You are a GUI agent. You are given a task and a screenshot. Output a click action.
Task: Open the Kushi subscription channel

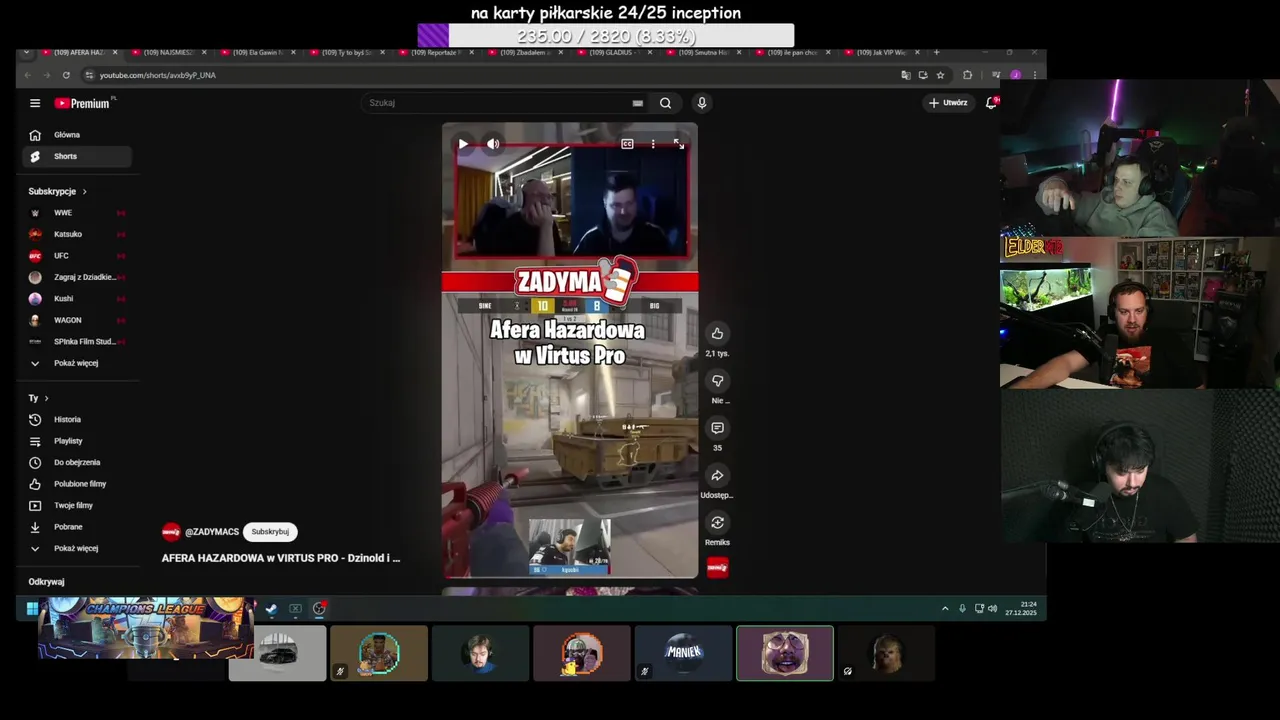(77, 299)
